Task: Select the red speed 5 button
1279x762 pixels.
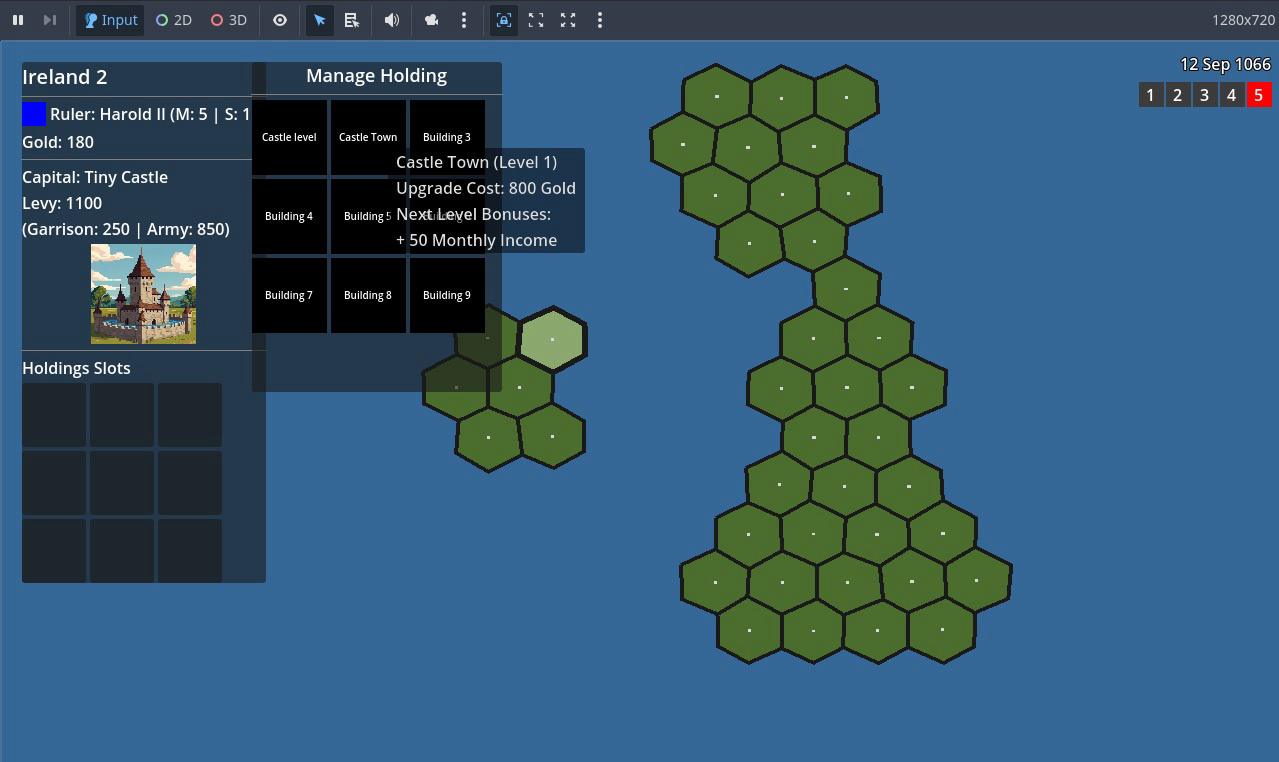Action: coord(1258,95)
